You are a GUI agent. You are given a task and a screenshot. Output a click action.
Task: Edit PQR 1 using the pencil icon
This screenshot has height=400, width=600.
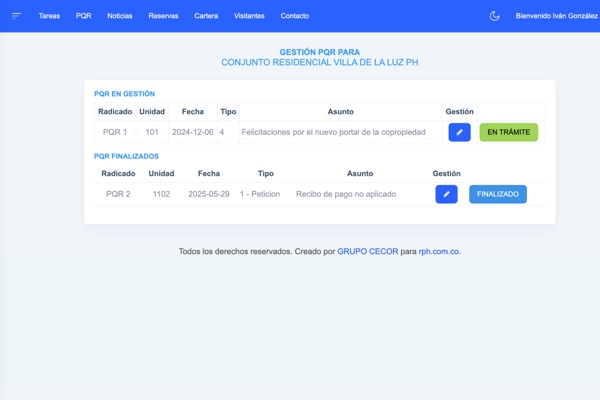459,132
